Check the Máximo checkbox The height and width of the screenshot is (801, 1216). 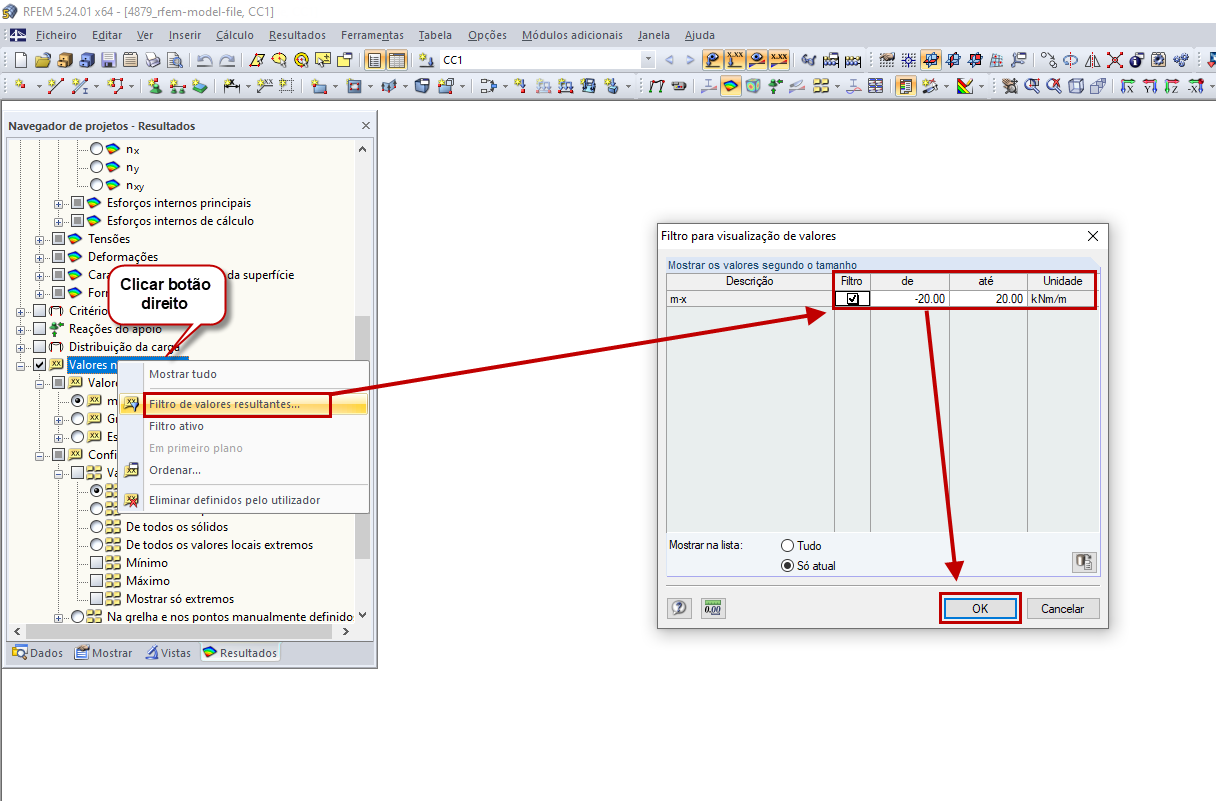(96, 581)
